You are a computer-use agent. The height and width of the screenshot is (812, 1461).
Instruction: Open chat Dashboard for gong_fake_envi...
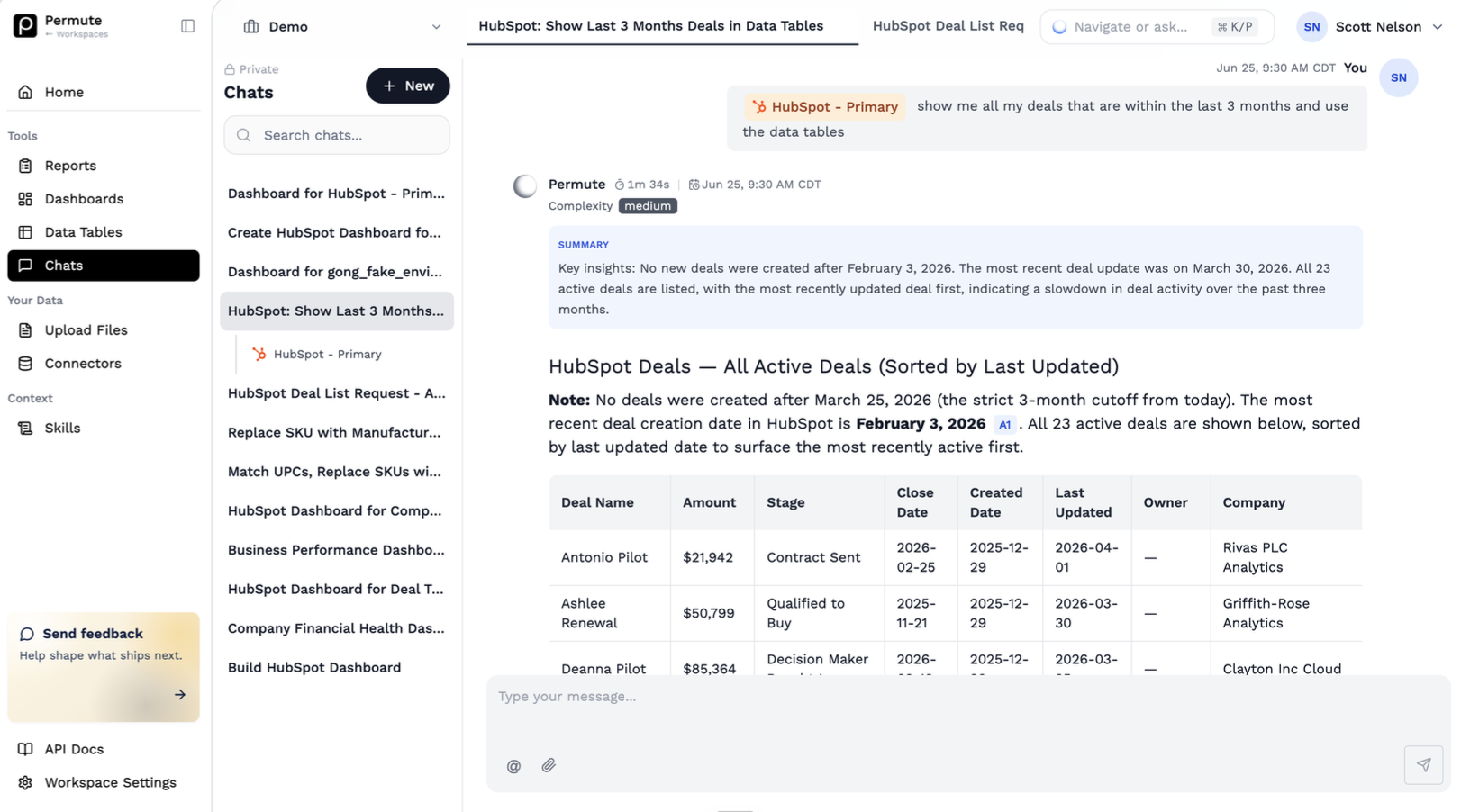(x=337, y=272)
